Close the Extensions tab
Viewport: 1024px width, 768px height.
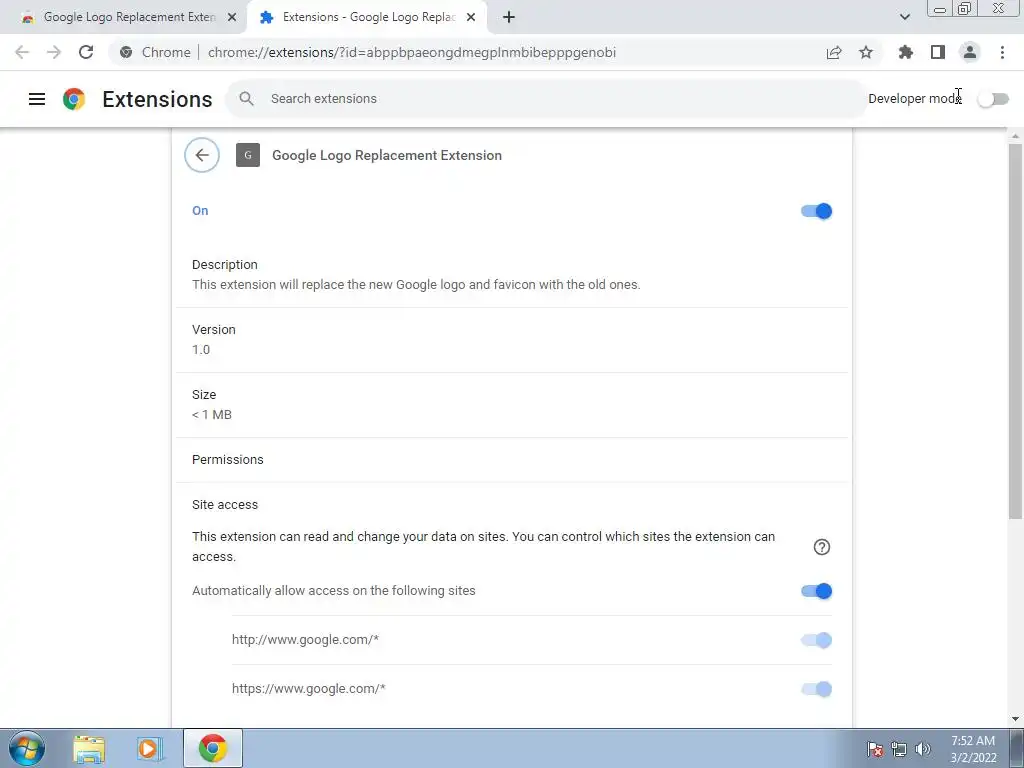471,18
